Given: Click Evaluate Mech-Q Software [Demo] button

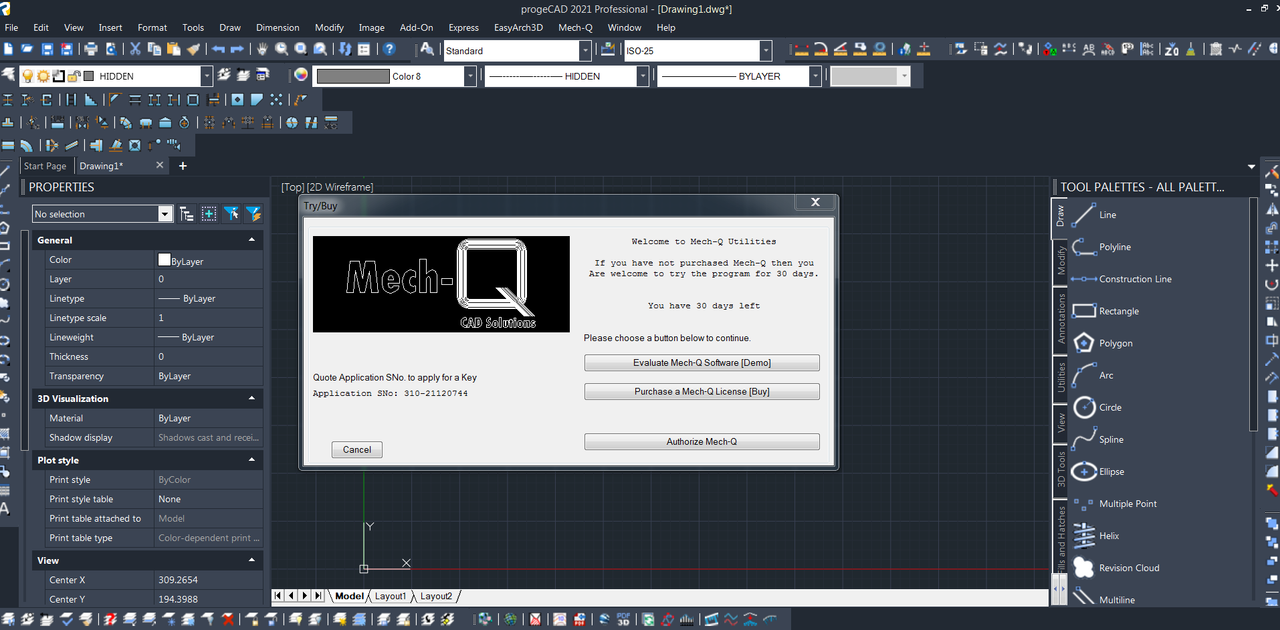Looking at the screenshot, I should [x=702, y=363].
